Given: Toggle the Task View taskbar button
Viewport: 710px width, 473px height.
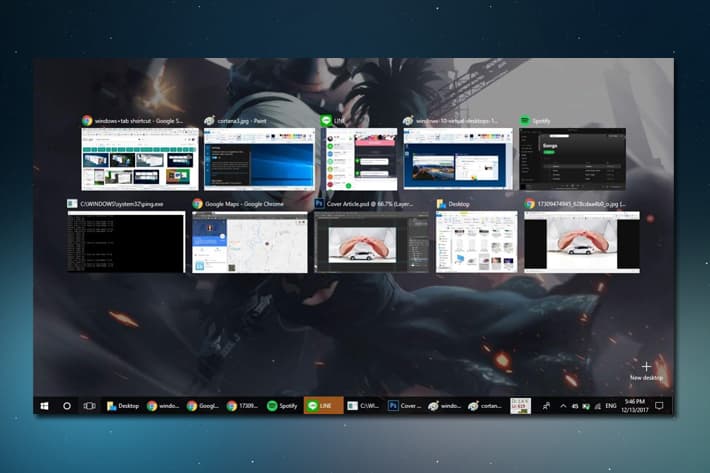Looking at the screenshot, I should click(90, 406).
